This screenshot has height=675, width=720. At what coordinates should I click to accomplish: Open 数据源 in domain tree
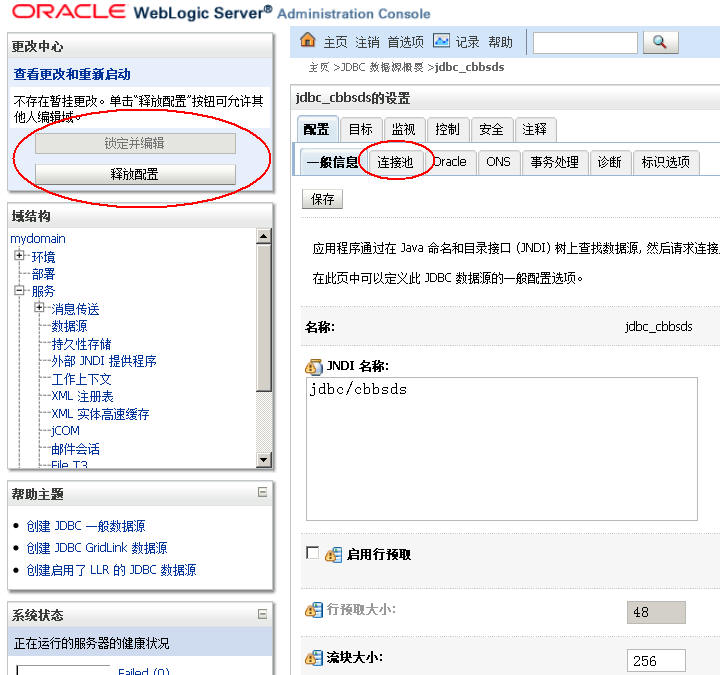[69, 326]
